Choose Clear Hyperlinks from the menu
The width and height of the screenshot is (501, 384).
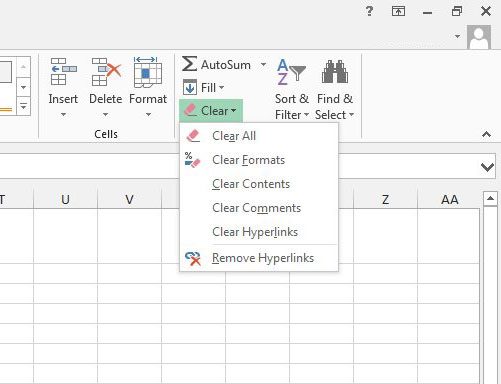click(259, 232)
